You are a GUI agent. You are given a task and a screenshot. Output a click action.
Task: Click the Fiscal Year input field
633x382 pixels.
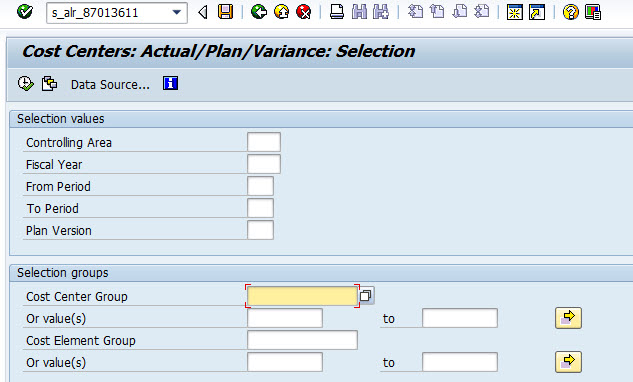tap(264, 164)
